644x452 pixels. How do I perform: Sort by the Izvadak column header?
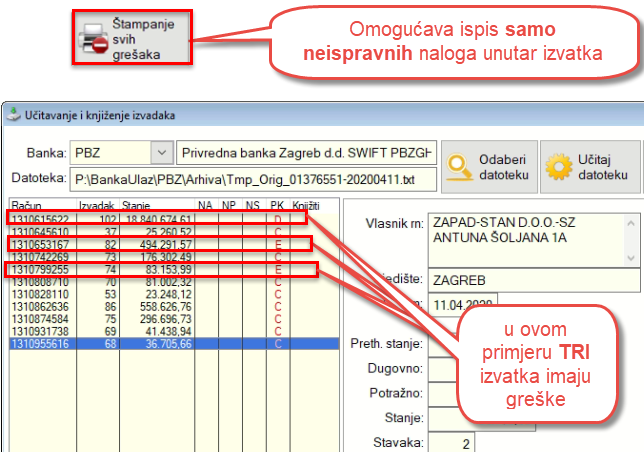coord(97,205)
